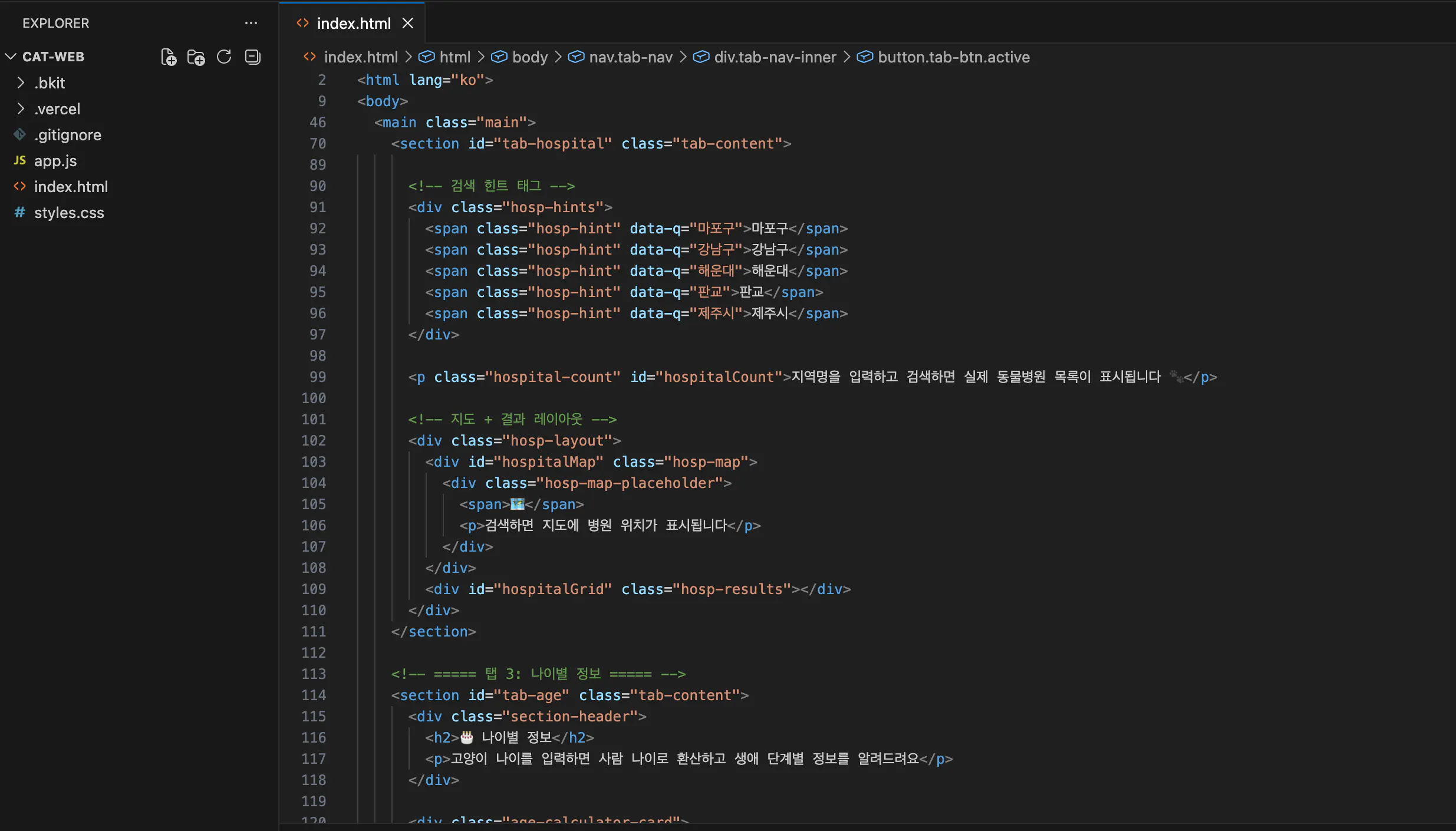Click the nav.tab-nav breadcrumb

[630, 57]
